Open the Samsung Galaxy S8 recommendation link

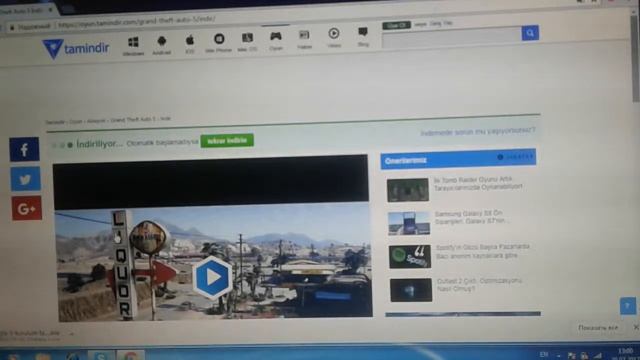click(x=472, y=217)
